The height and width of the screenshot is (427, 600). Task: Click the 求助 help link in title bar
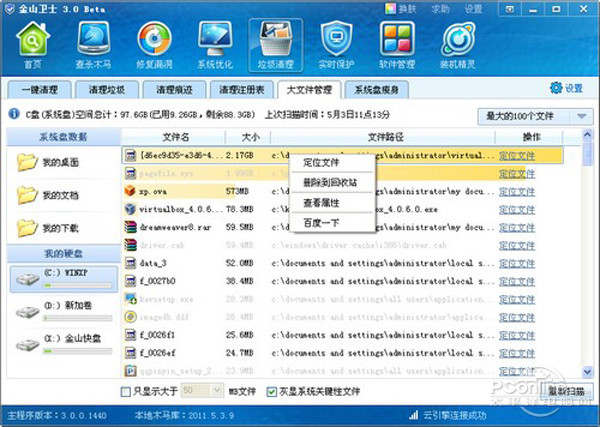(x=440, y=9)
